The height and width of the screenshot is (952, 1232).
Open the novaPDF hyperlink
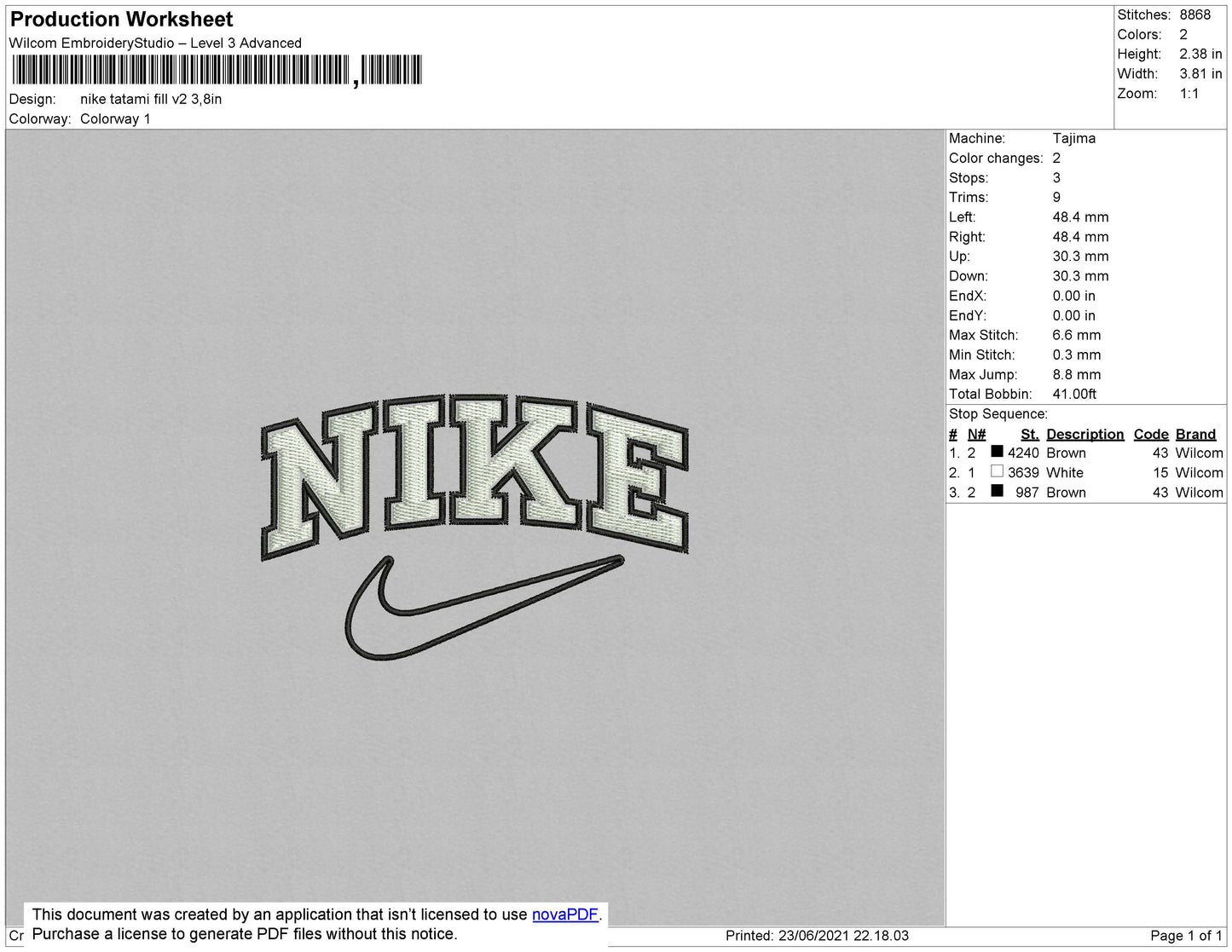565,914
